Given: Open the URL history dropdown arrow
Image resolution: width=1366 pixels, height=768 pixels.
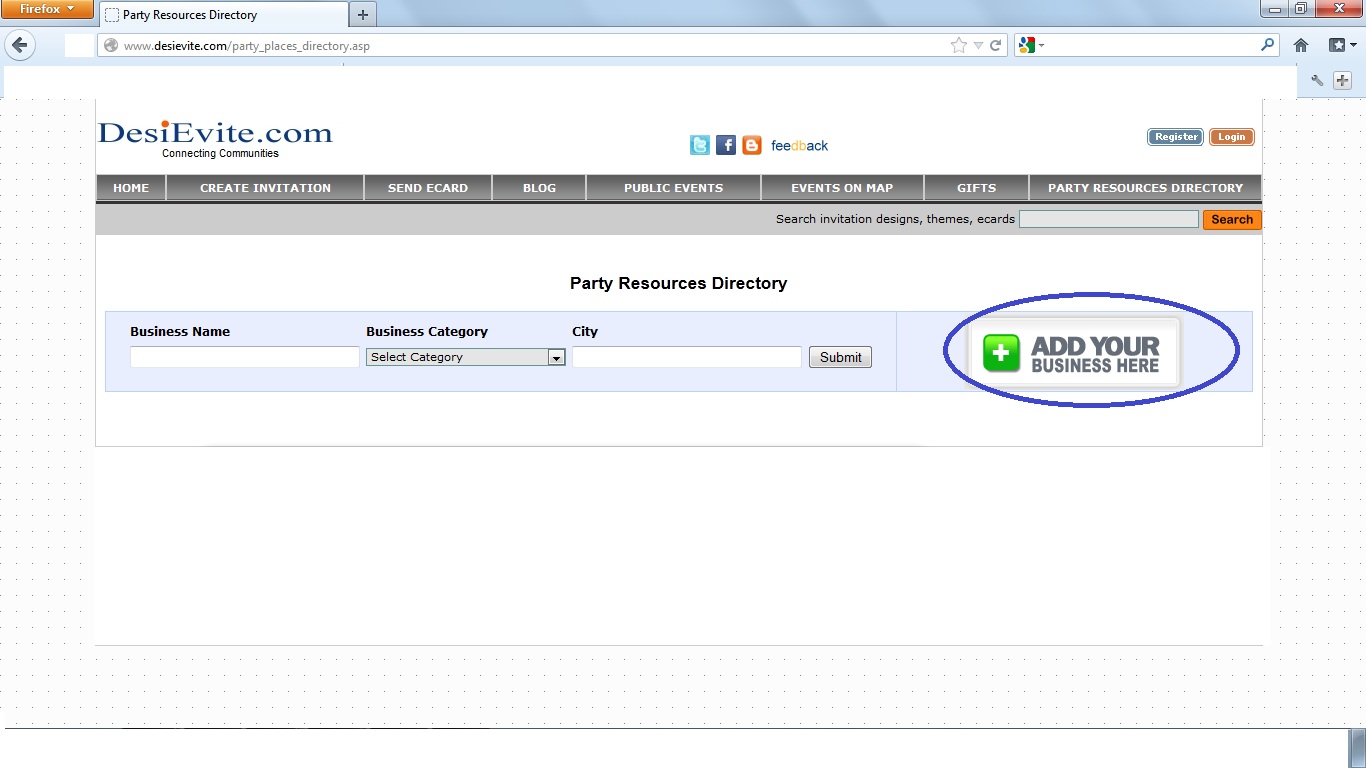Looking at the screenshot, I should point(979,45).
